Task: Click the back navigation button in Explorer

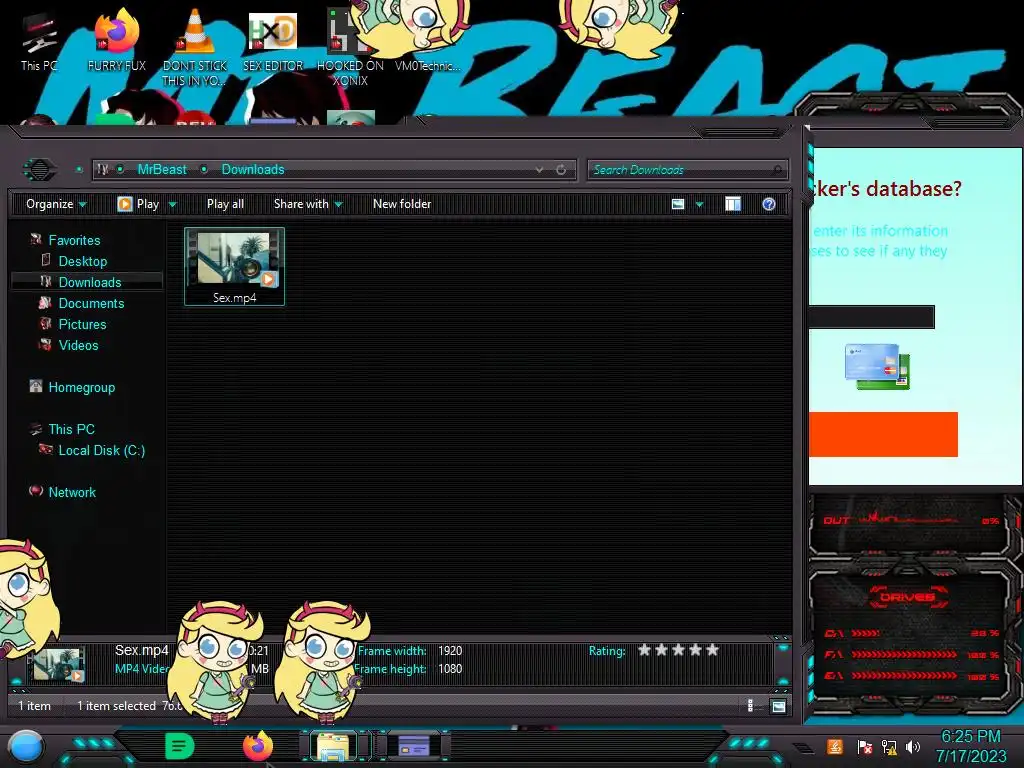Action: [39, 170]
